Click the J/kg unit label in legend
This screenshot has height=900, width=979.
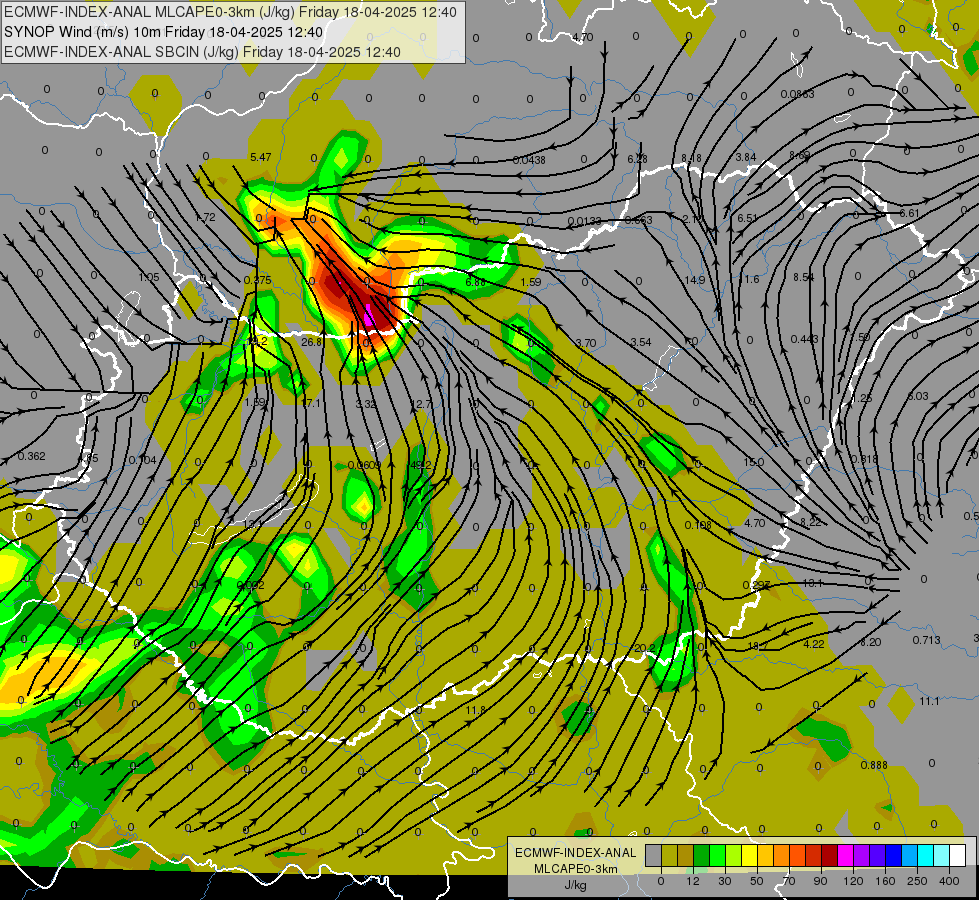(x=576, y=885)
